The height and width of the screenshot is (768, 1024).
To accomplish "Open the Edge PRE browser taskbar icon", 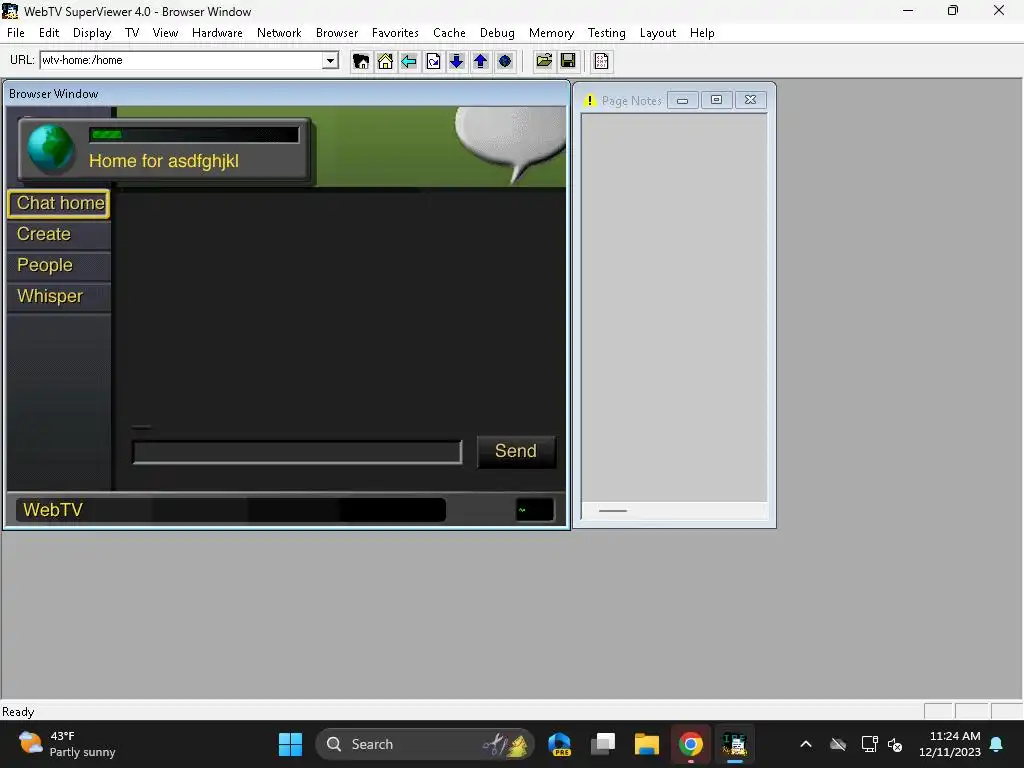I will [x=560, y=744].
